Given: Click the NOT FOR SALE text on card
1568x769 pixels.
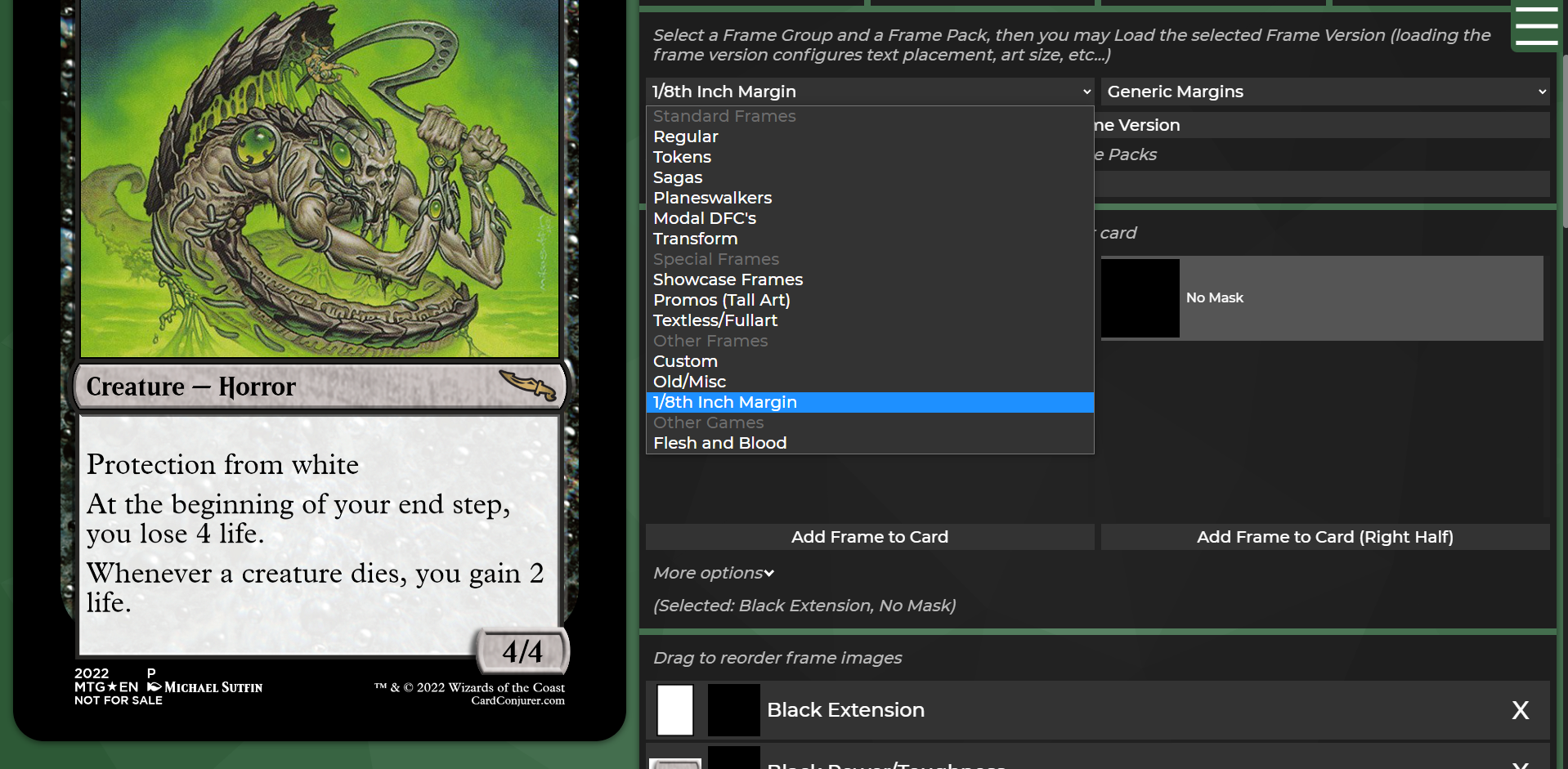Looking at the screenshot, I should (x=119, y=700).
